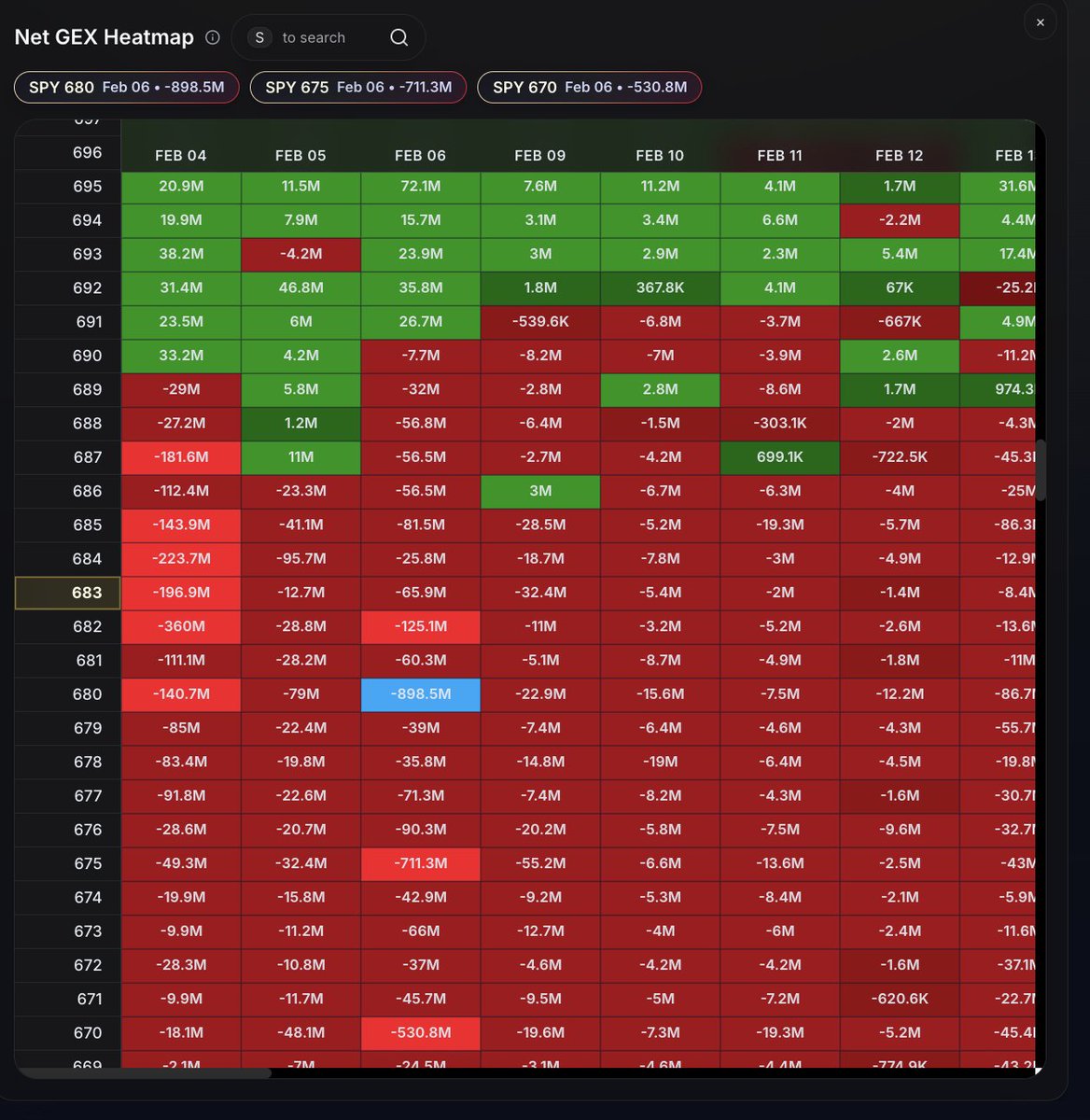Click the FEB 11 column header
The image size is (1090, 1120).
click(780, 156)
